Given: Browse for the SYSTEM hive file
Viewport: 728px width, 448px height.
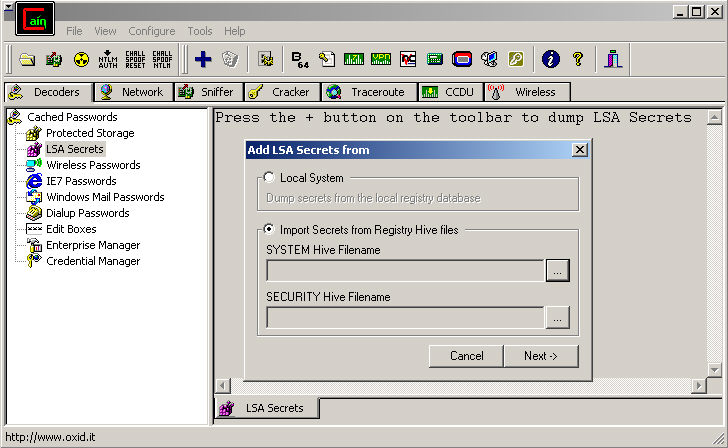Looking at the screenshot, I should coord(558,271).
